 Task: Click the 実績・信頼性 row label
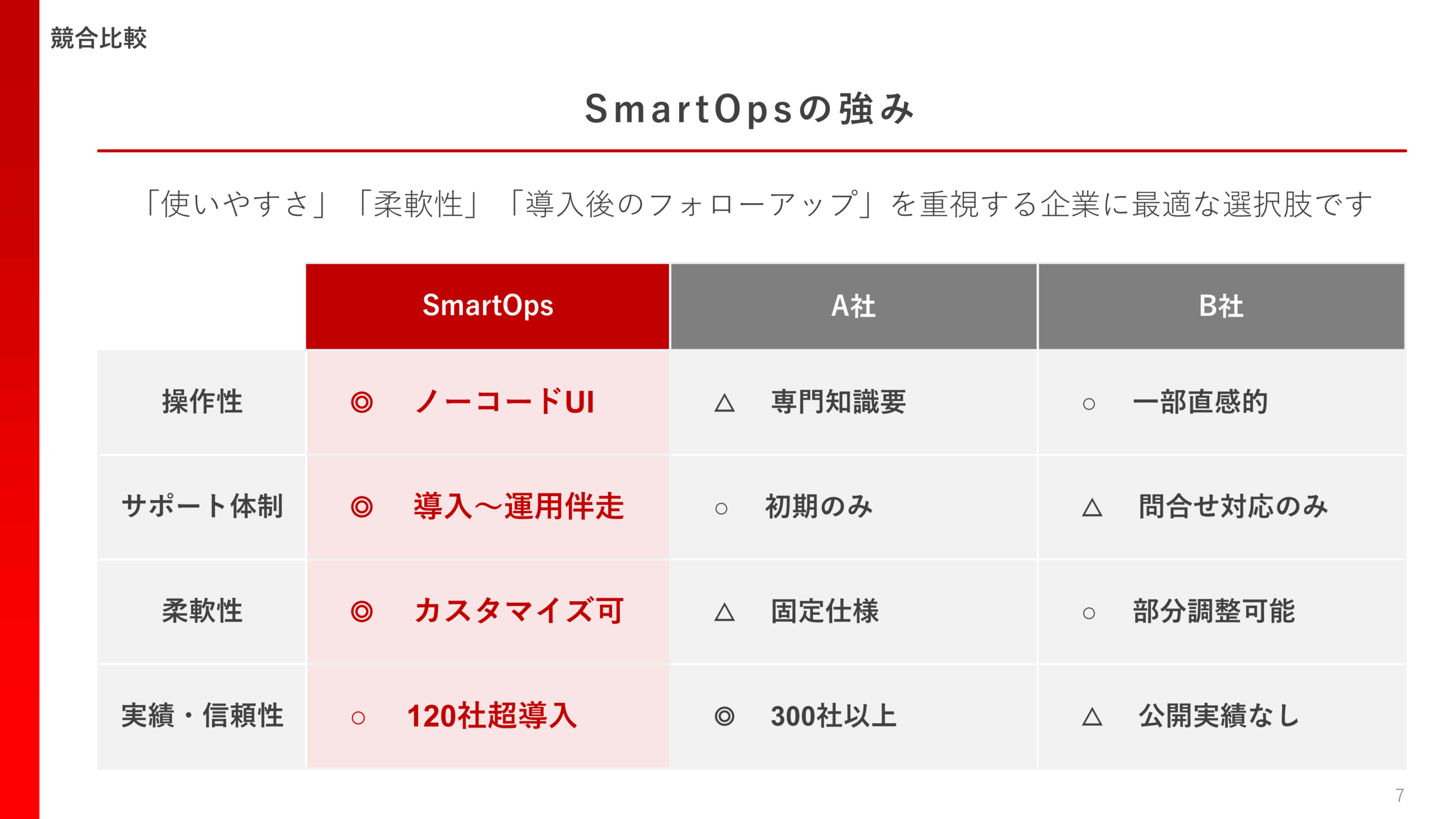pos(202,715)
